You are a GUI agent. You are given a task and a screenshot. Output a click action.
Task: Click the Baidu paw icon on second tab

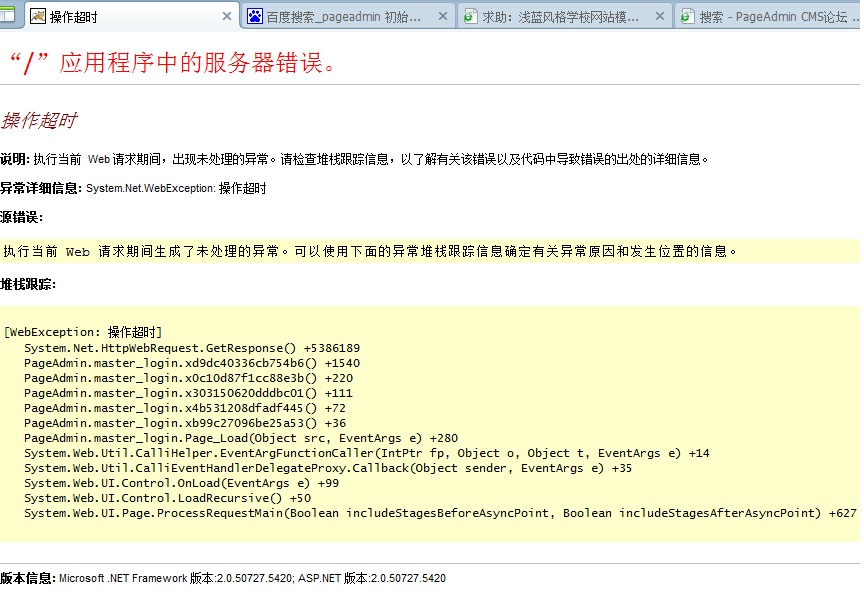click(x=255, y=16)
